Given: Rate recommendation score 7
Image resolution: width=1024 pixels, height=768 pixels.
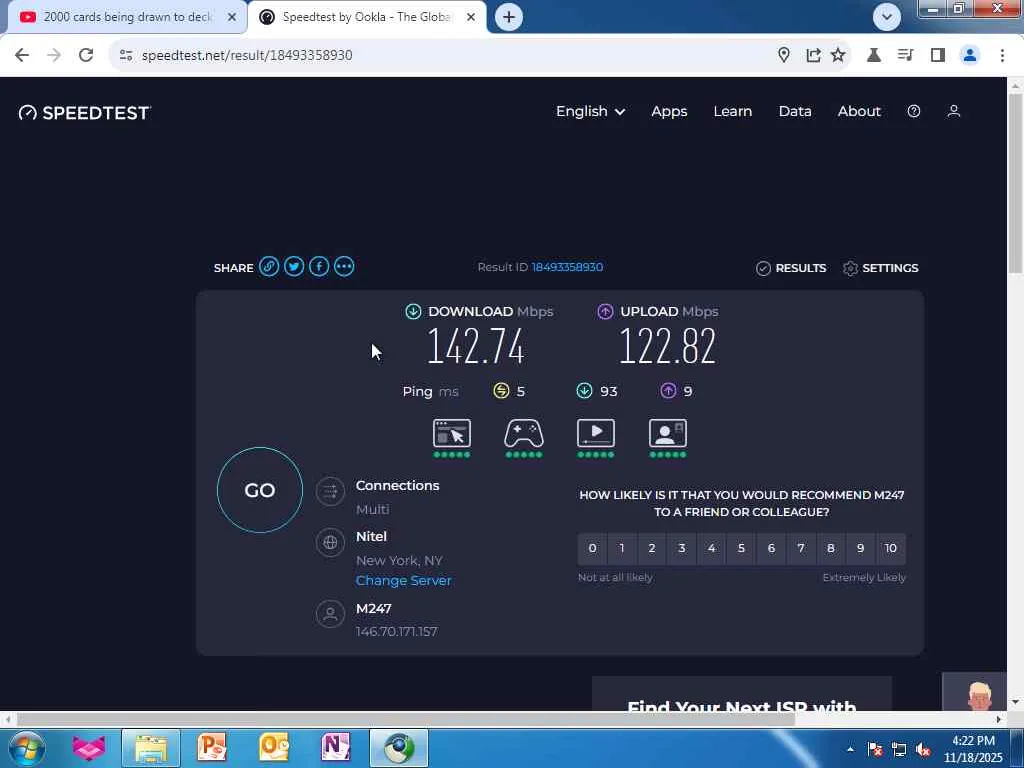Looking at the screenshot, I should pos(801,548).
